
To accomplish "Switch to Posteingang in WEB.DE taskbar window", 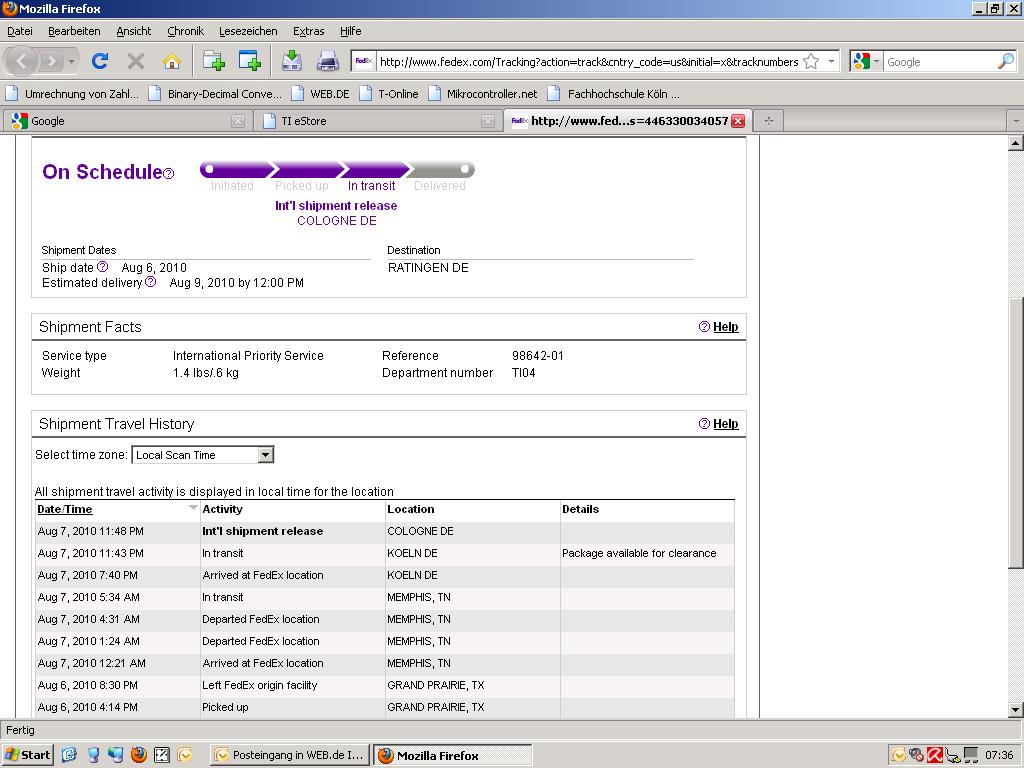I will (290, 755).
